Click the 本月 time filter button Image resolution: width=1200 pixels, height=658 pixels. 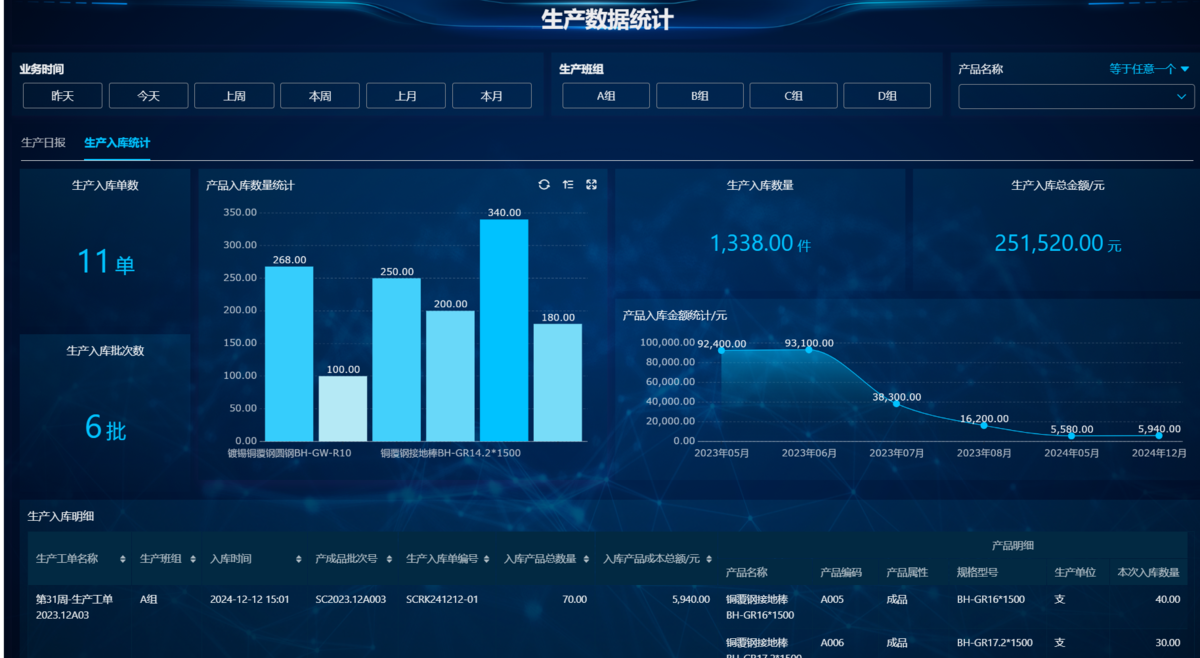[x=492, y=95]
